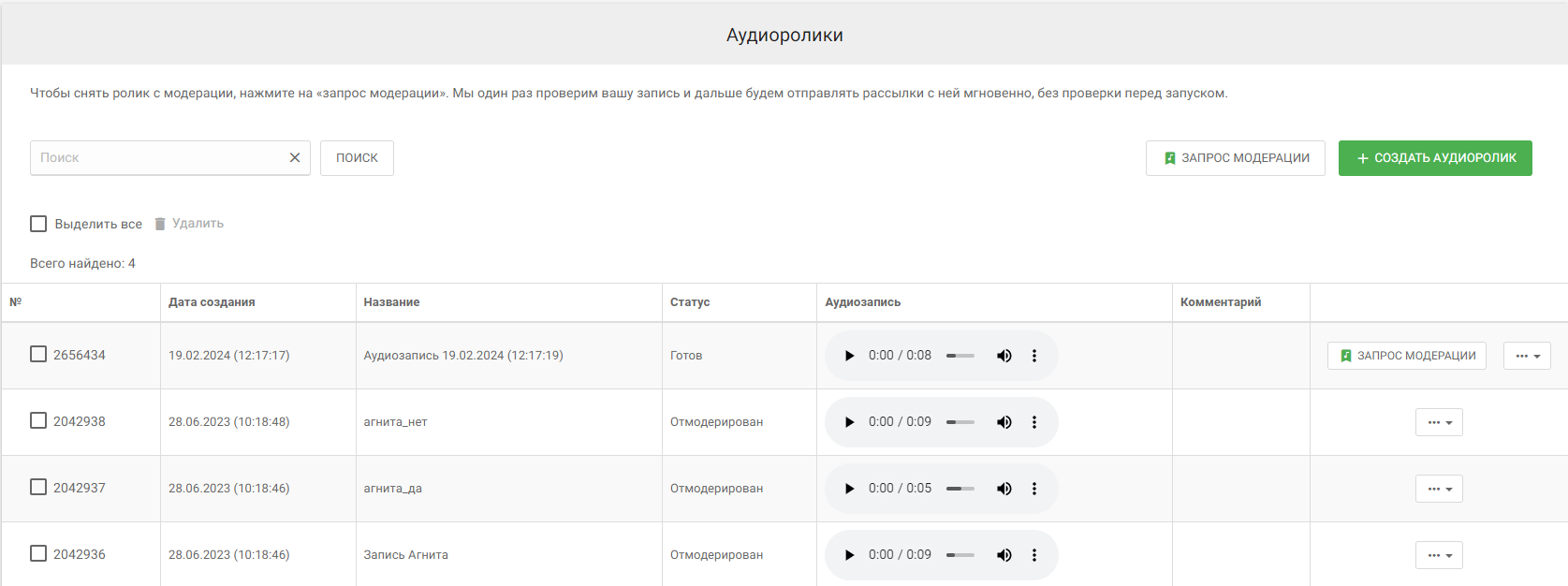The image size is (1568, 586).
Task: Open actions dropdown for агнита_нет row
Action: (x=1439, y=422)
